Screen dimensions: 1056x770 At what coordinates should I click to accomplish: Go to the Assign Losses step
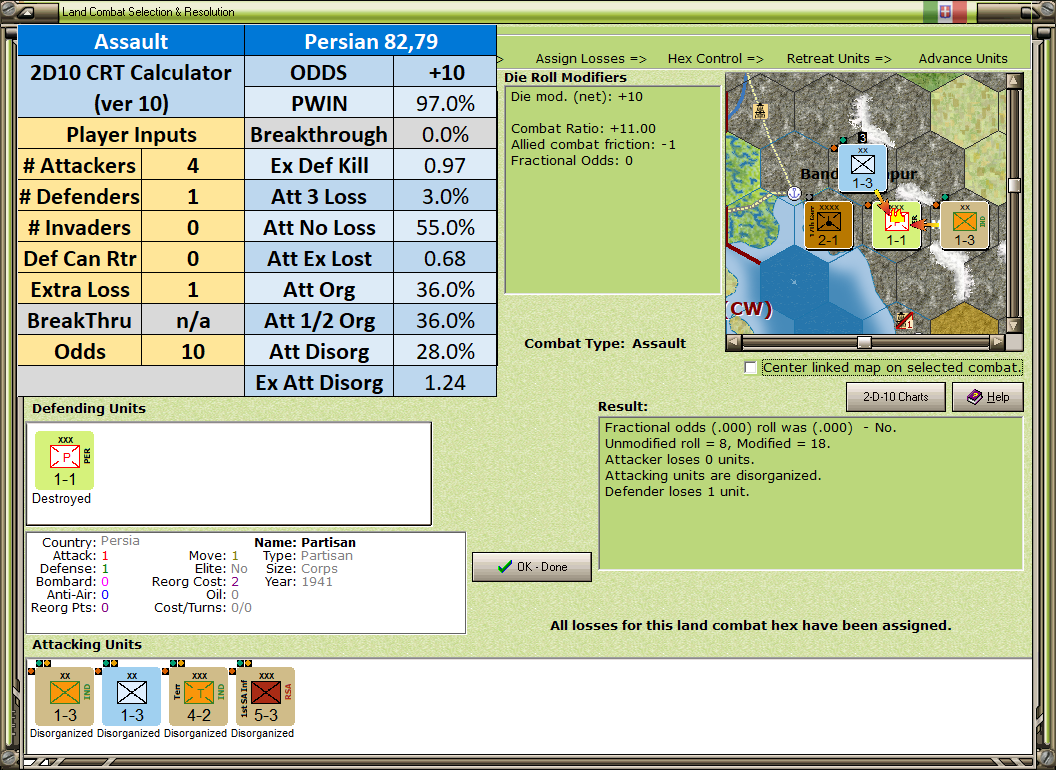pyautogui.click(x=591, y=59)
